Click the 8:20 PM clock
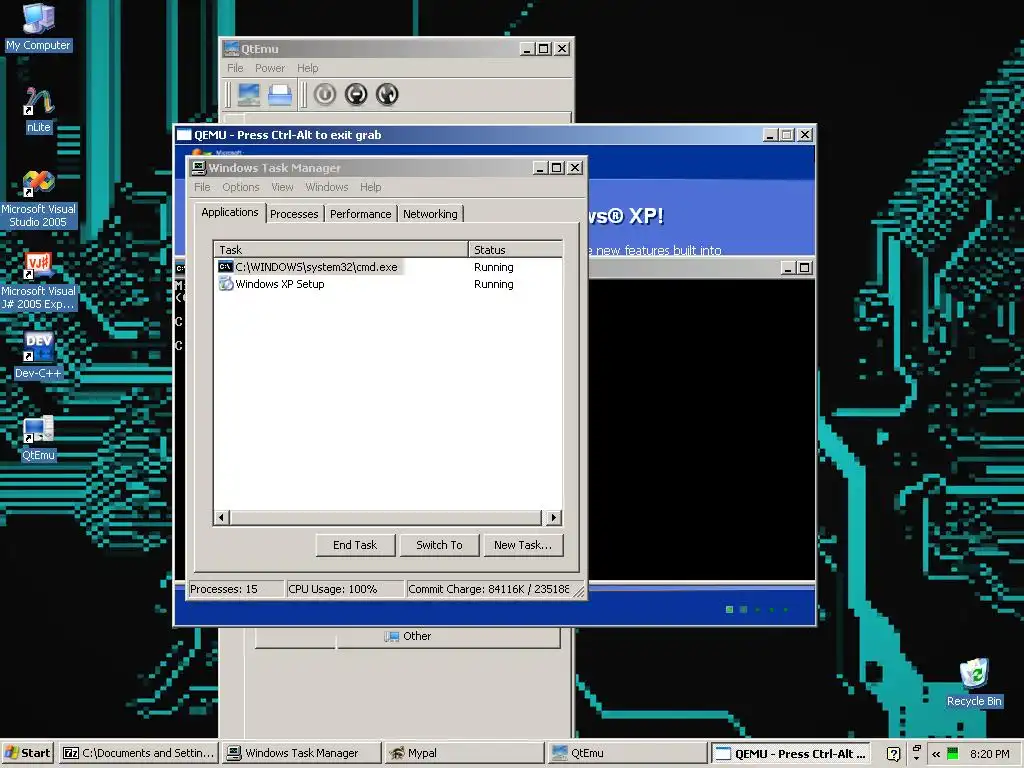 pos(989,754)
